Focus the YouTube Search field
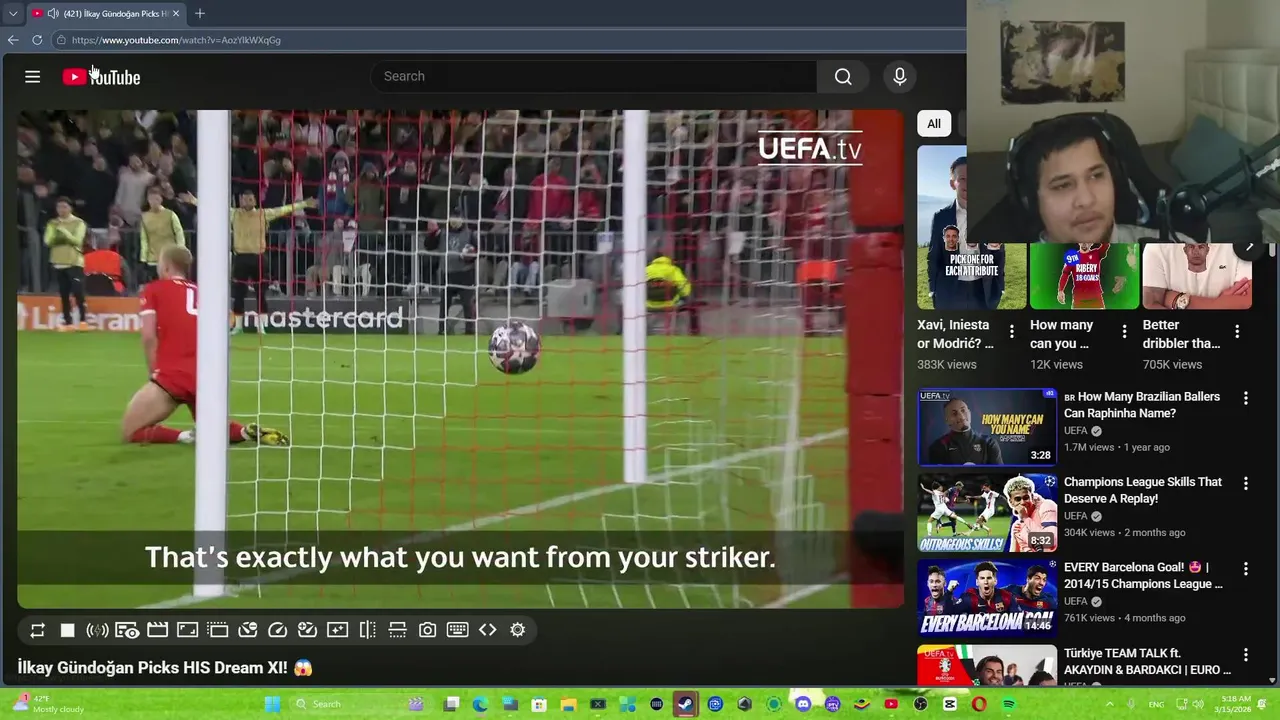 coord(594,77)
